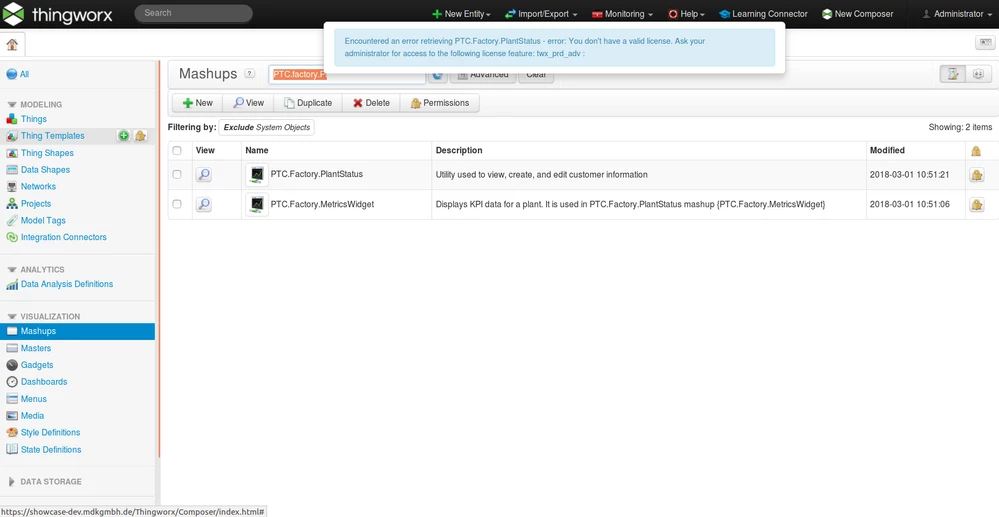Click the Style Definitions icon
The image size is (999, 517).
(x=11, y=433)
